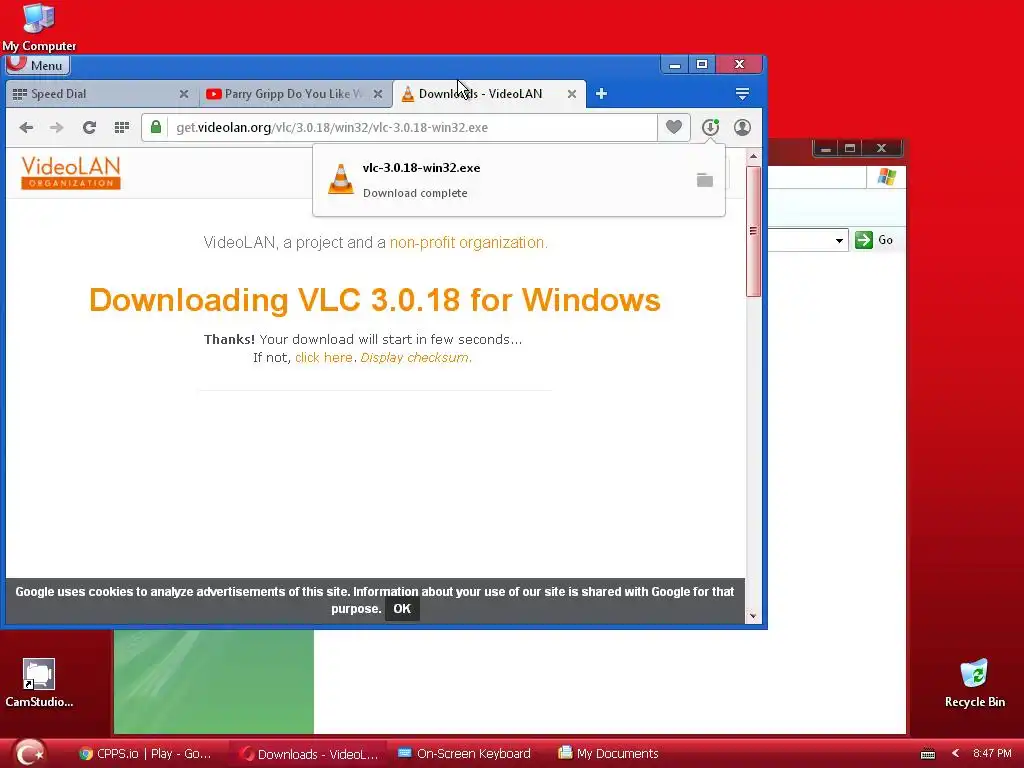Open the Start button with flag
Screen dimensions: 1024x768
[x=29, y=753]
